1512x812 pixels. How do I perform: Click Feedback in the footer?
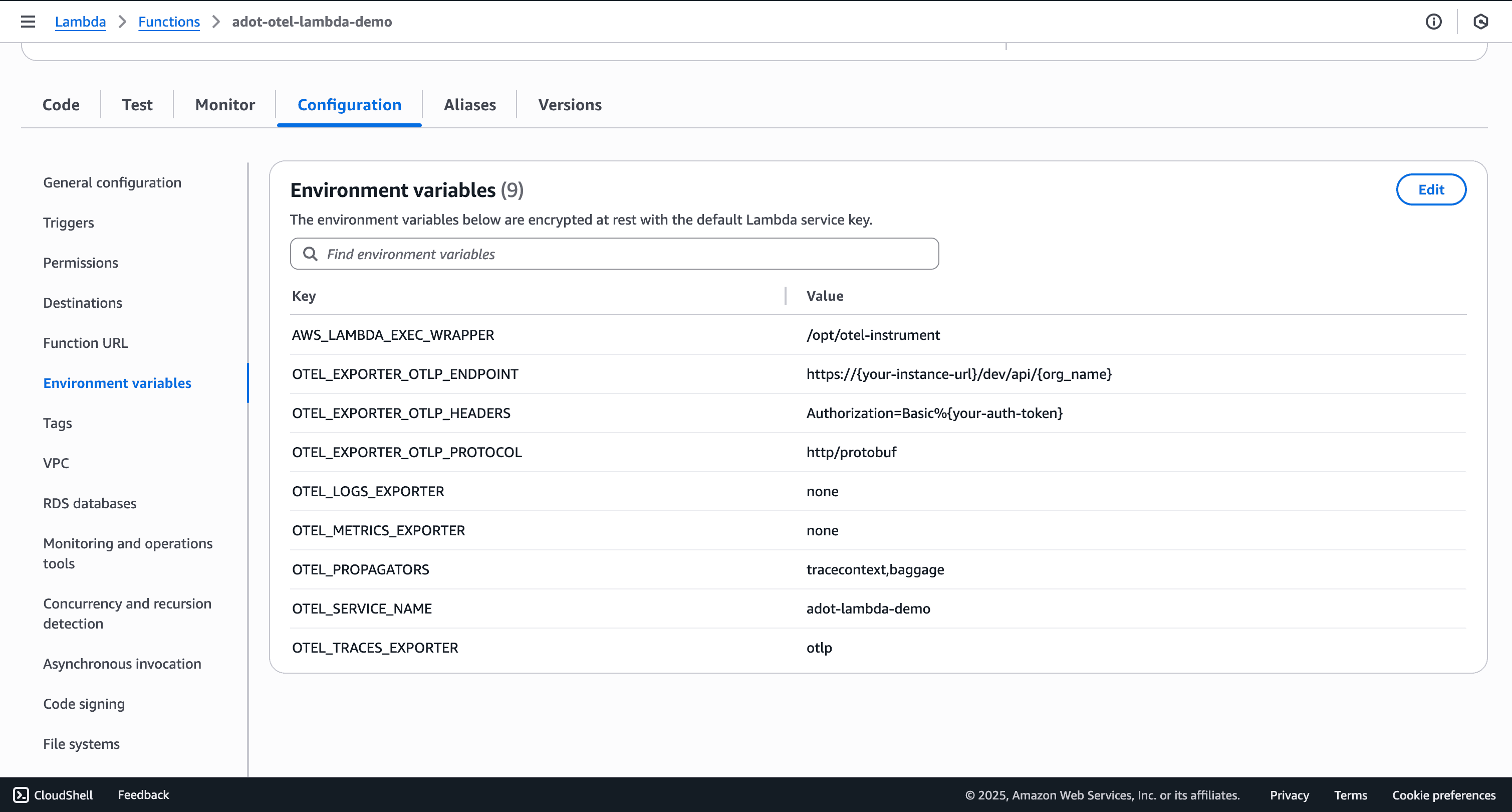(143, 795)
